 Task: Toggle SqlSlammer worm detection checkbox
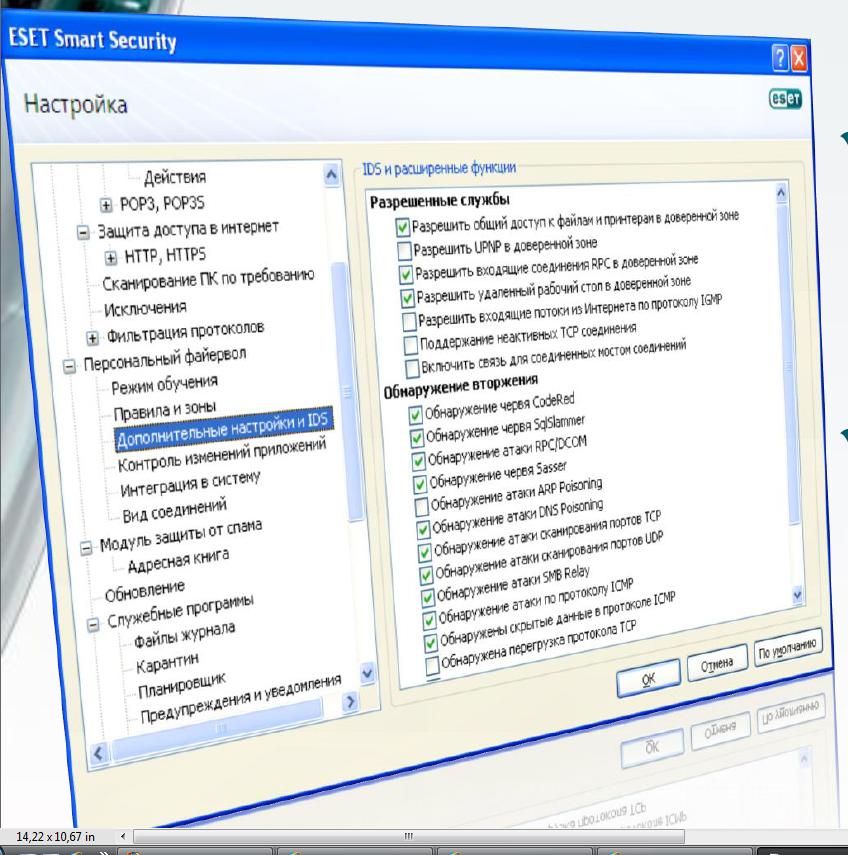click(417, 438)
